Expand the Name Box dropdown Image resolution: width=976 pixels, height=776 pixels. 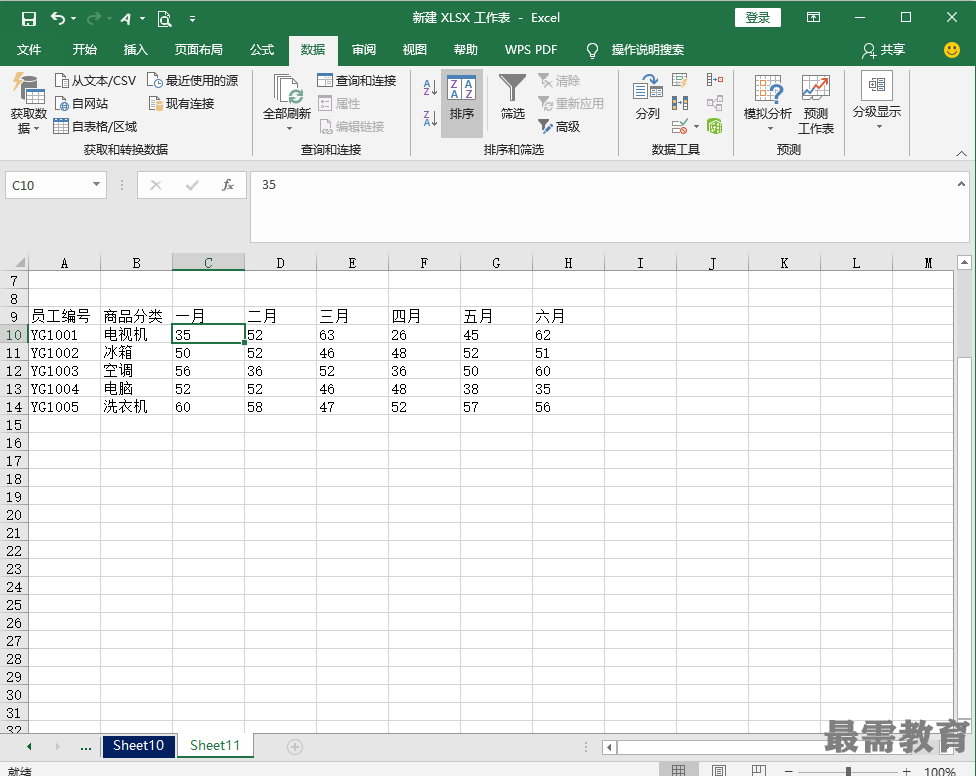click(x=96, y=184)
